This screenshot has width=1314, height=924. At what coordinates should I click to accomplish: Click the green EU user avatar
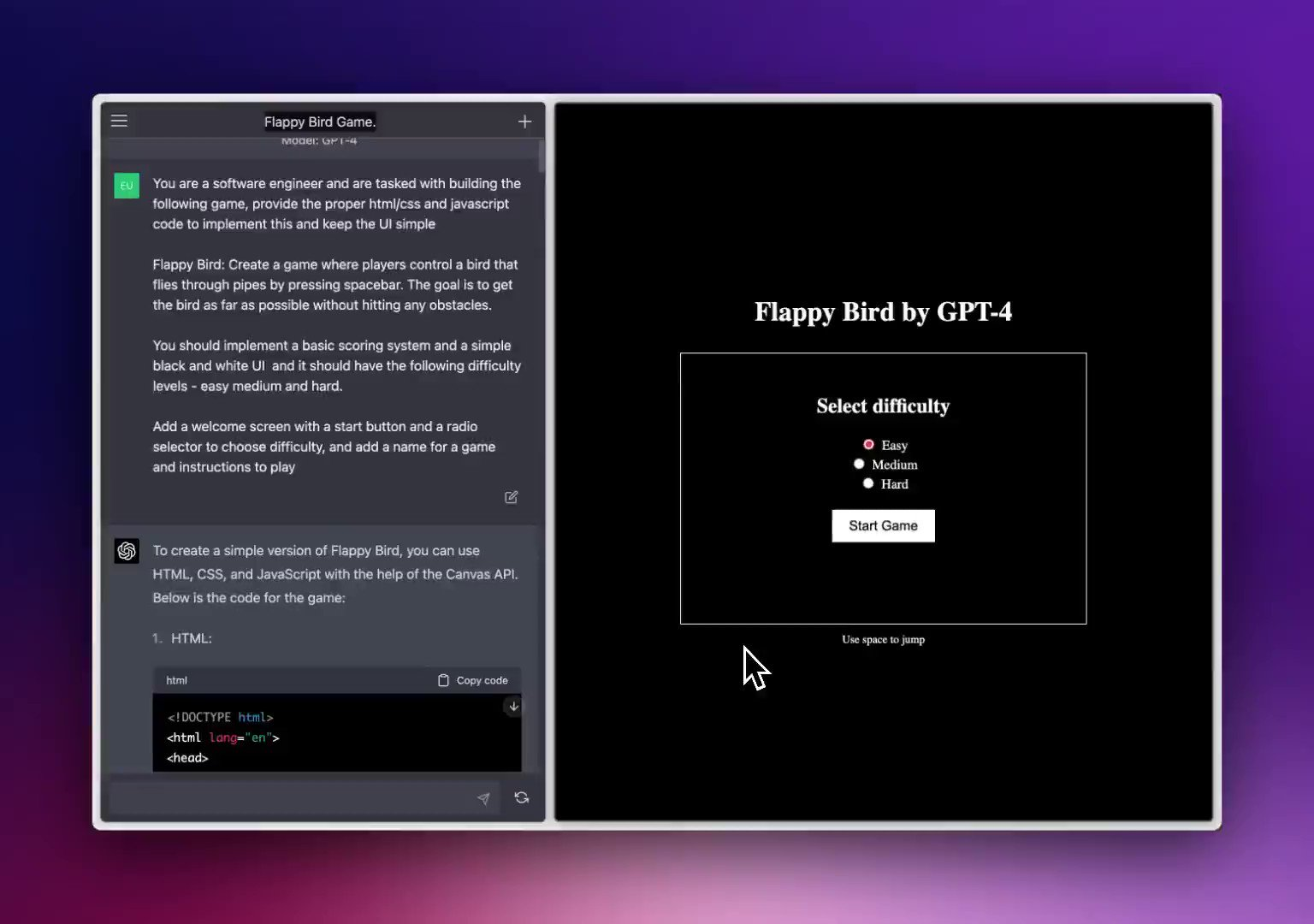point(127,185)
